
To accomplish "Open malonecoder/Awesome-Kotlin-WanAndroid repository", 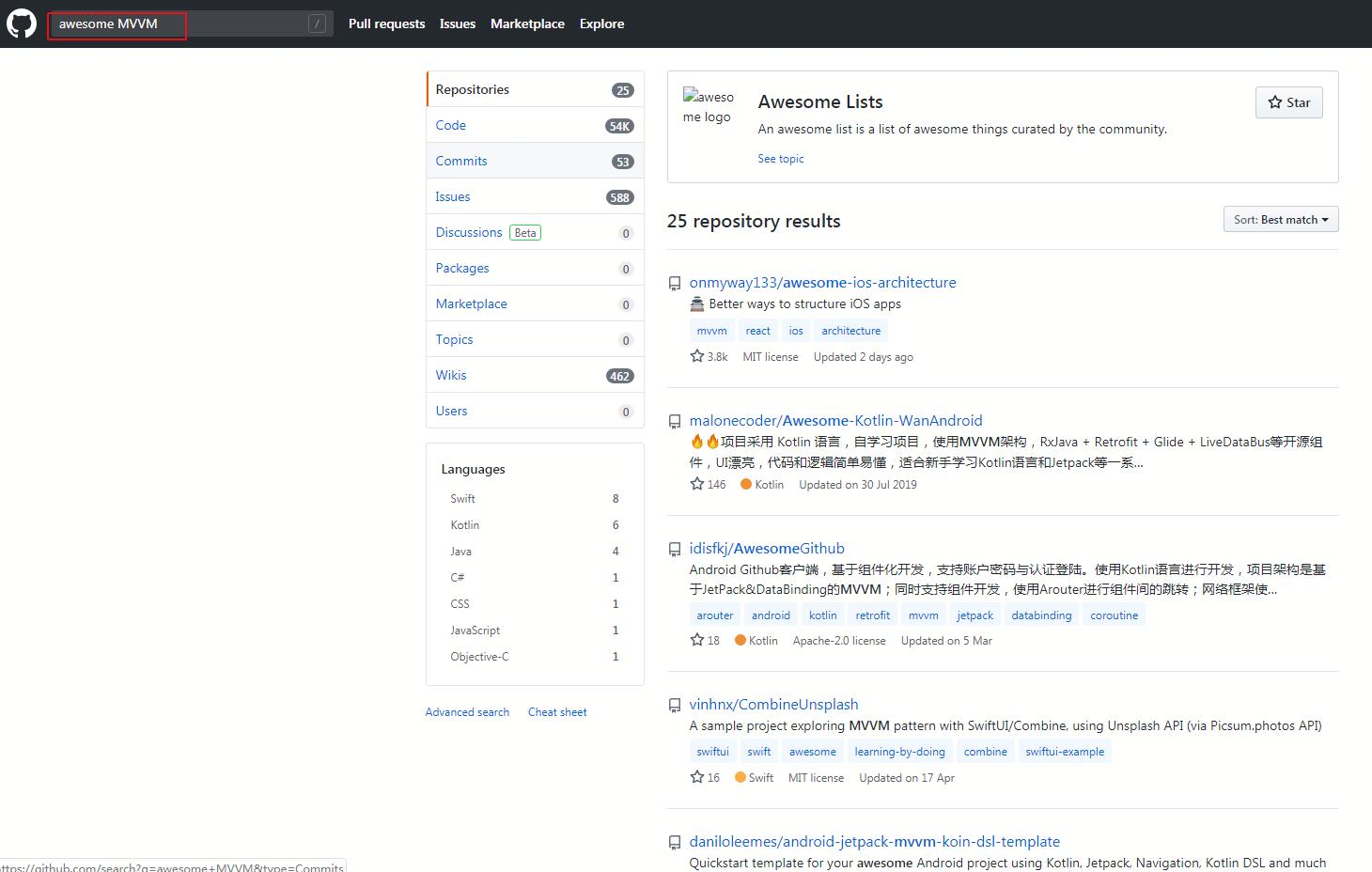I will coord(835,420).
